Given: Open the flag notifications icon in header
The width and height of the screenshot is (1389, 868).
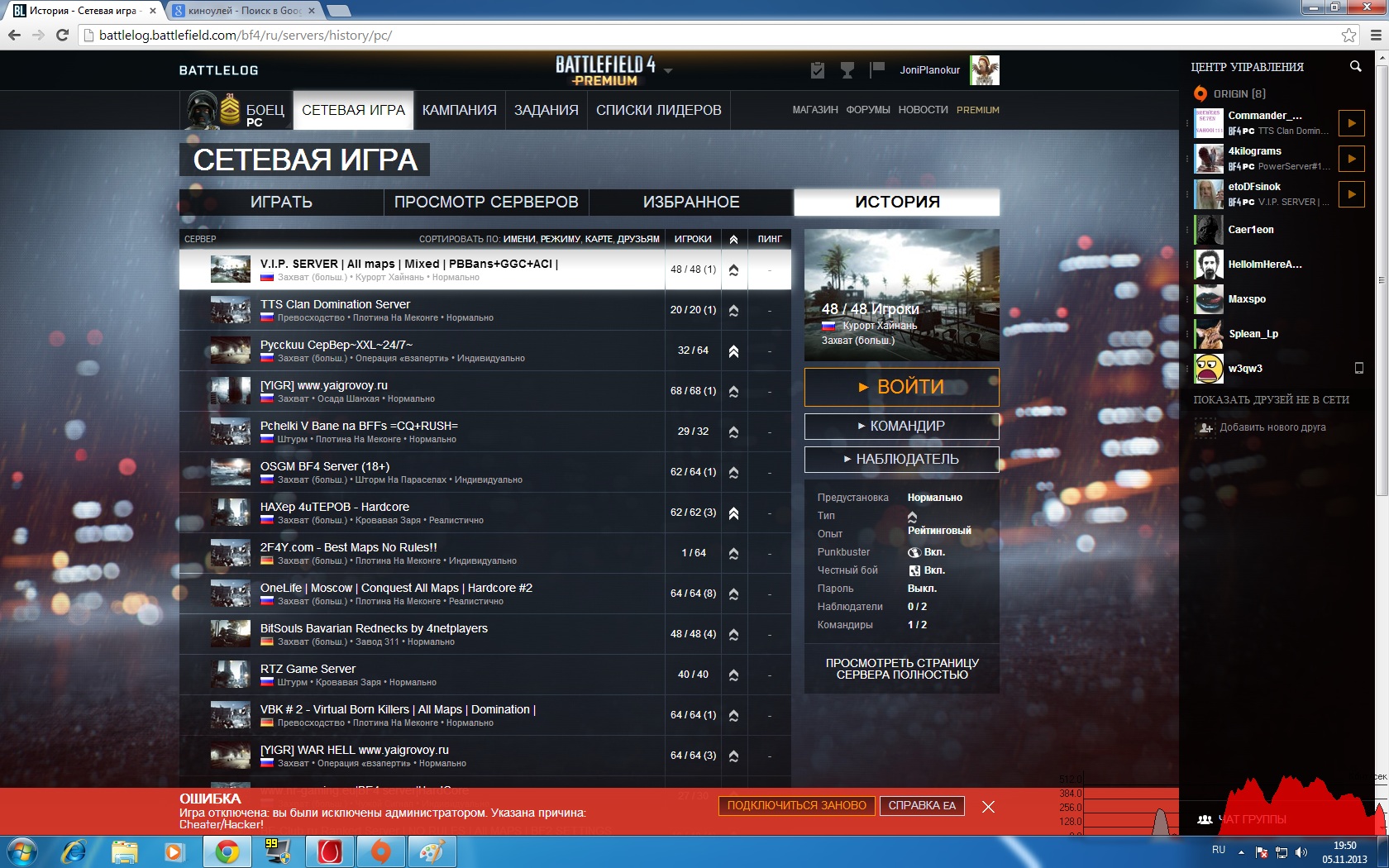Looking at the screenshot, I should (x=876, y=70).
